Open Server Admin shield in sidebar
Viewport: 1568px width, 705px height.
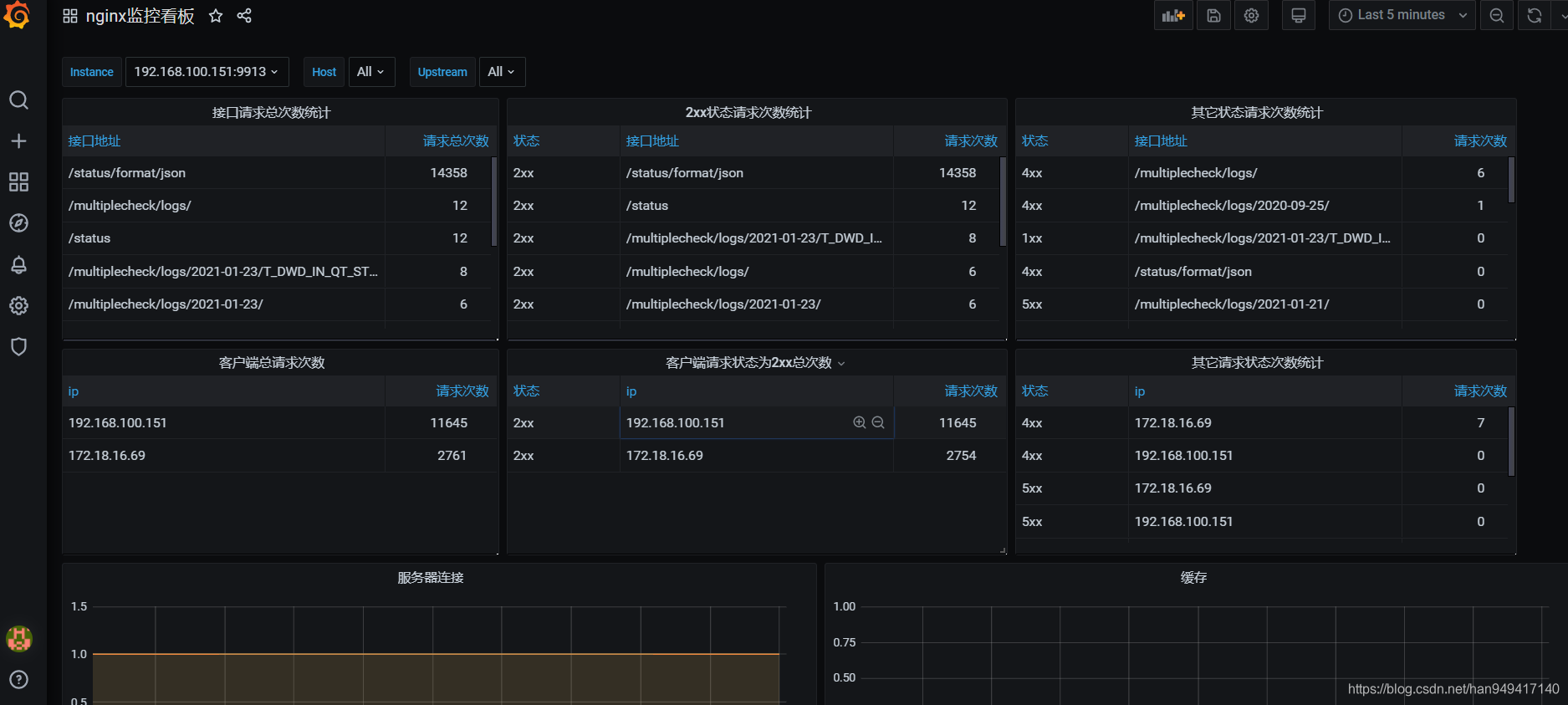pyautogui.click(x=18, y=346)
